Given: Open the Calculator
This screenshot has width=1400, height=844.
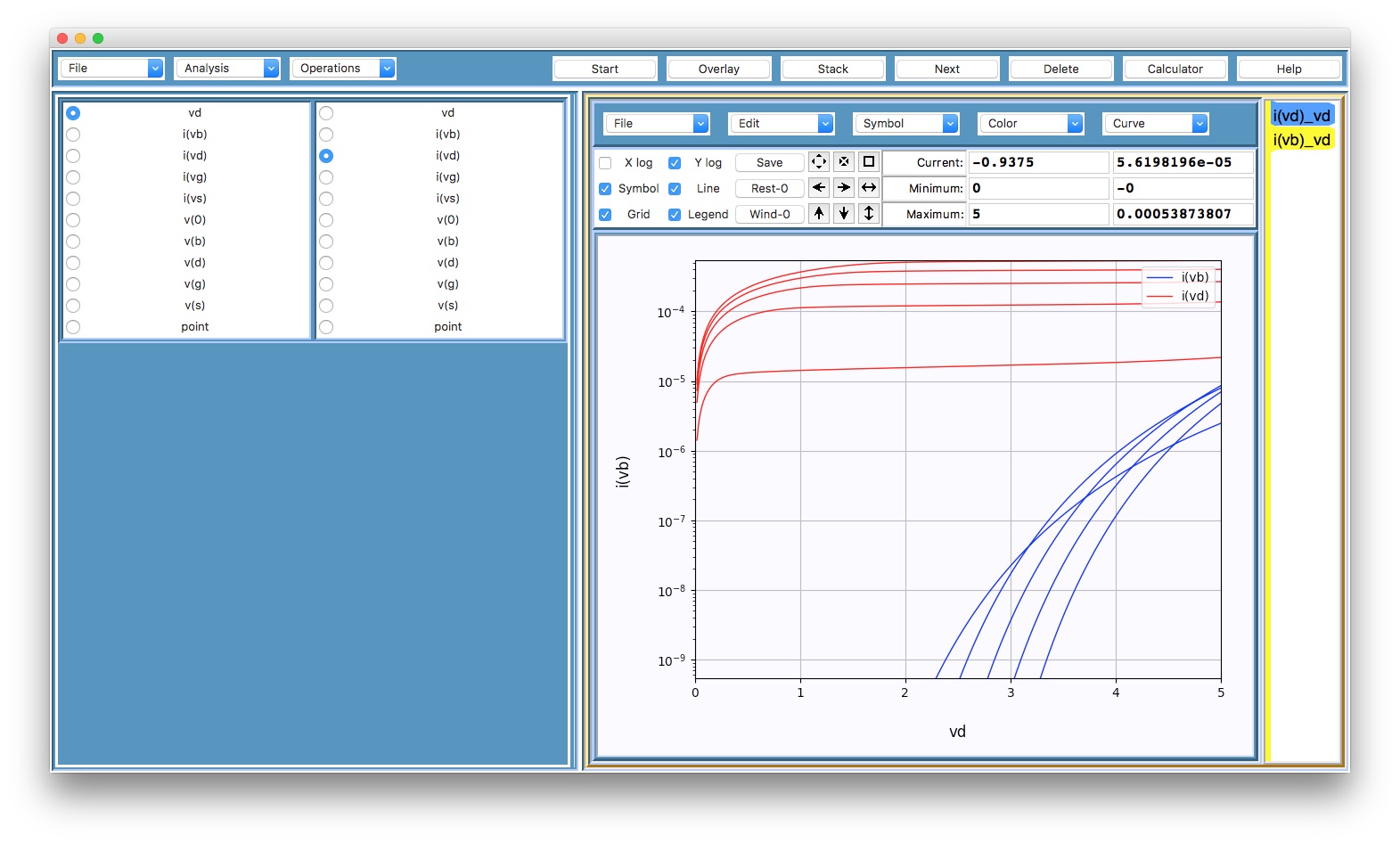Looking at the screenshot, I should coord(1175,69).
